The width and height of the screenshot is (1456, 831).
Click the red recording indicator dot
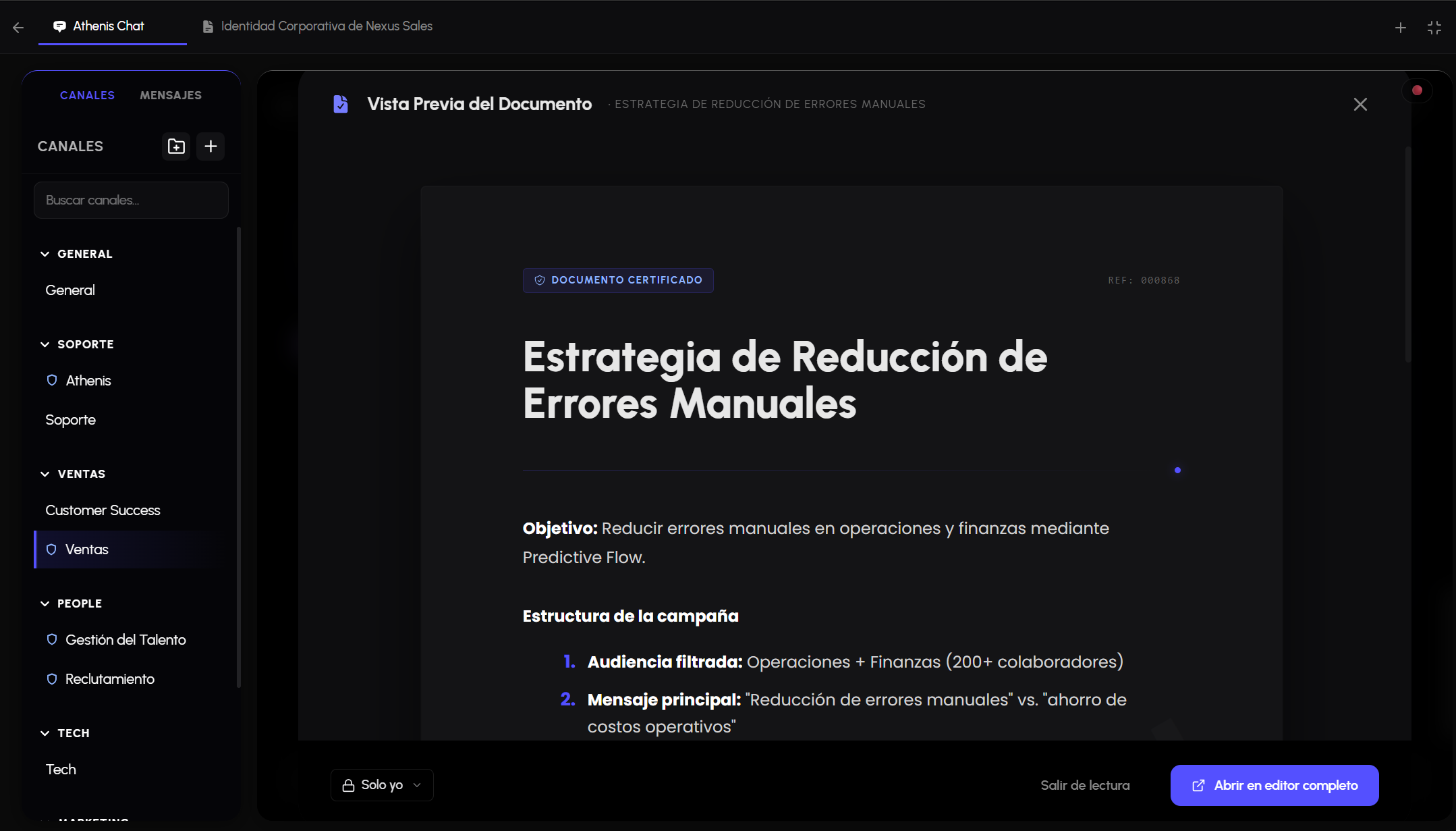coord(1417,90)
